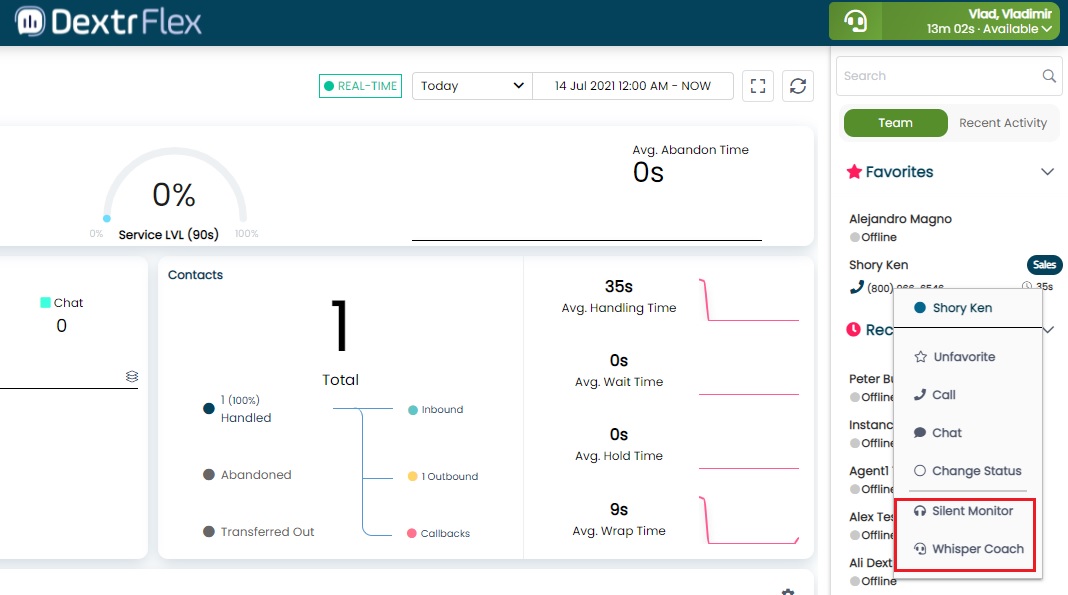Click the Recent clock icon

click(853, 330)
